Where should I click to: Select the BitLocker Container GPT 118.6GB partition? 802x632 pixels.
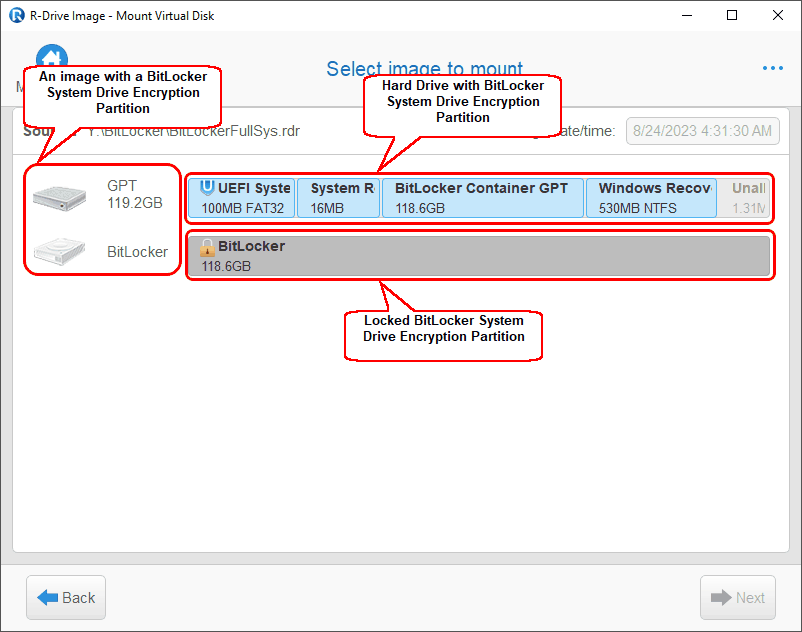pos(483,198)
